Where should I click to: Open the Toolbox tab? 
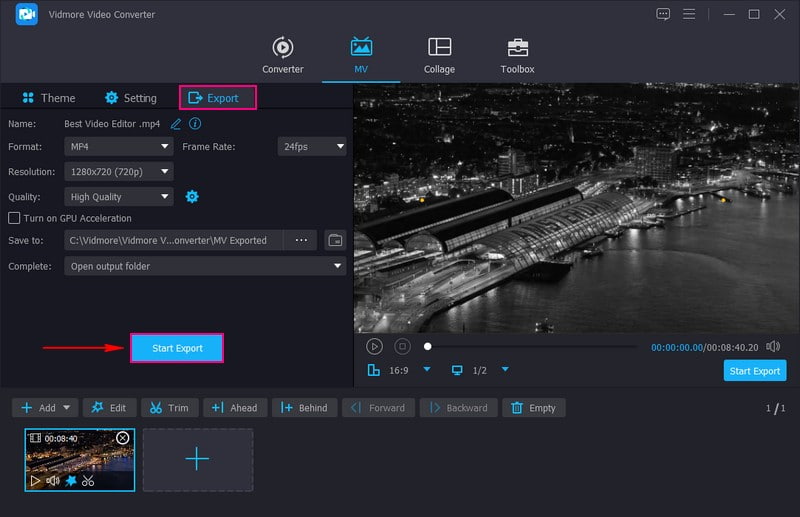517,55
